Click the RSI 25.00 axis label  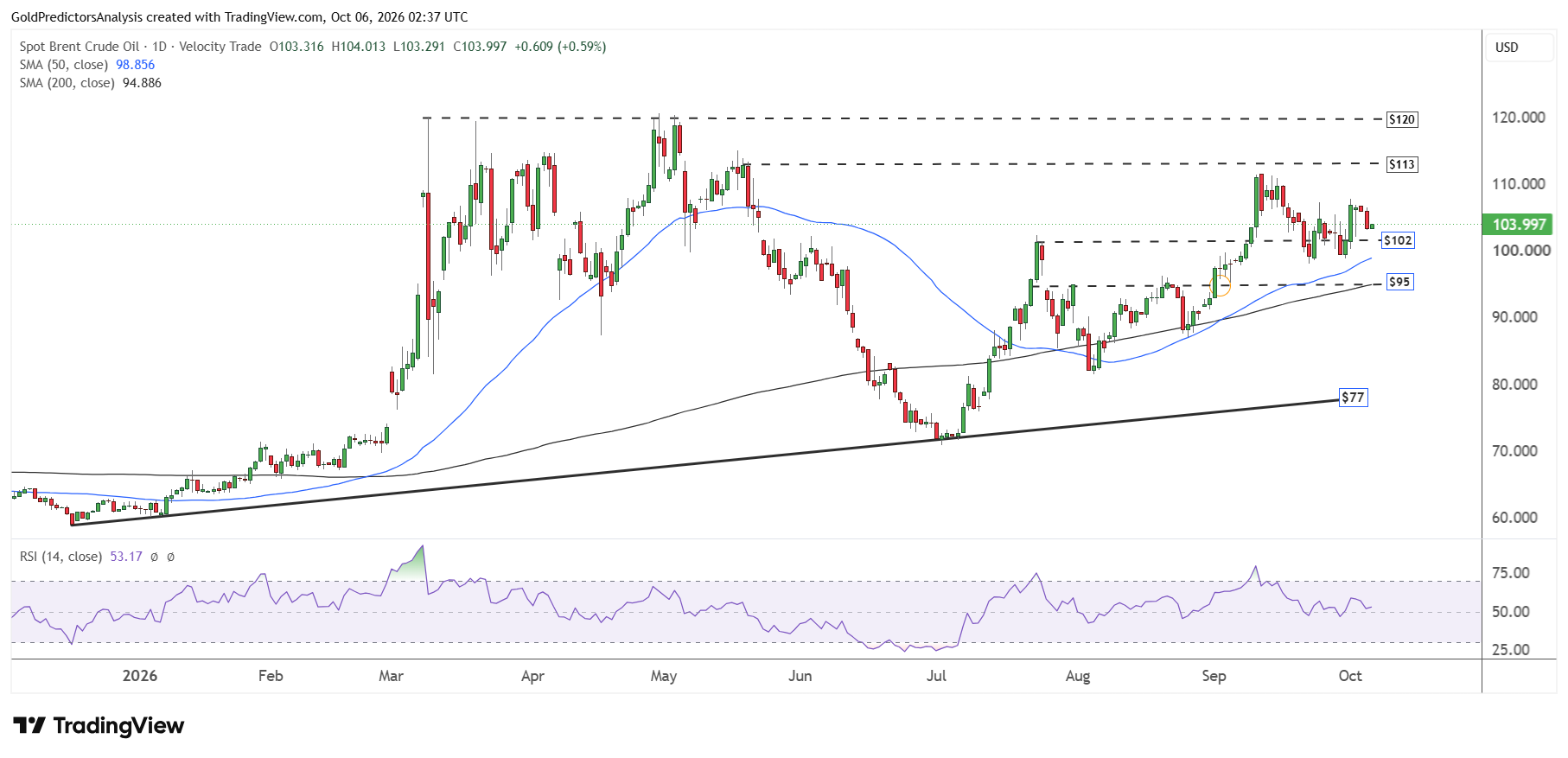[x=1511, y=650]
